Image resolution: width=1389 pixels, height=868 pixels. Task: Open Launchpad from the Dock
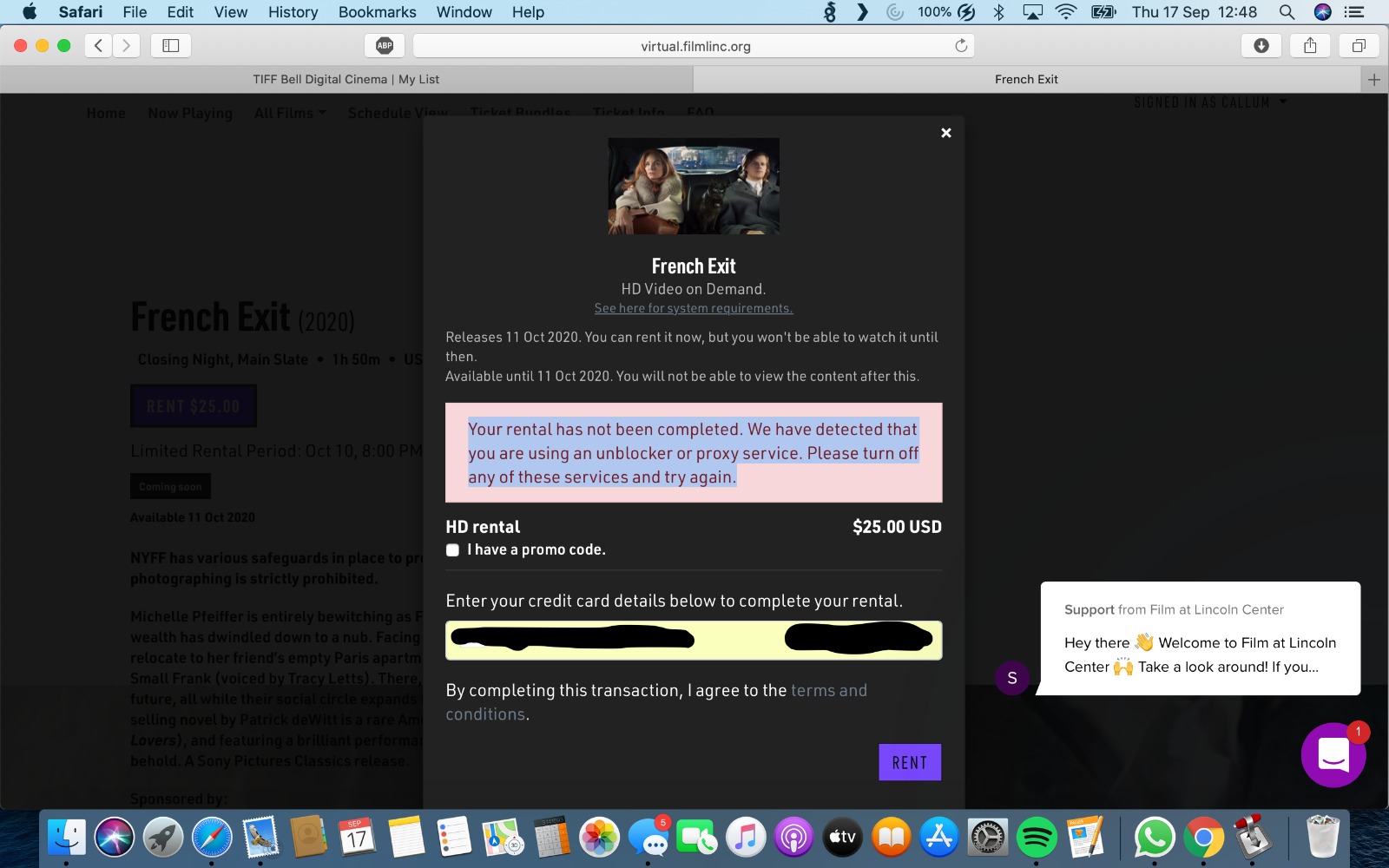pos(163,838)
